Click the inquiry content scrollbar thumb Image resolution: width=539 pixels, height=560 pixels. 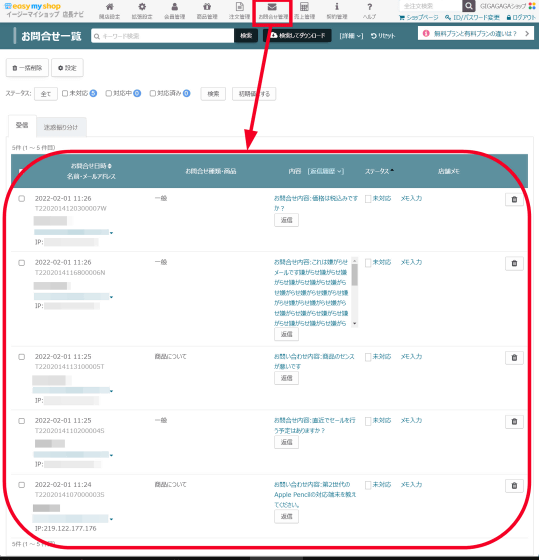point(354,275)
